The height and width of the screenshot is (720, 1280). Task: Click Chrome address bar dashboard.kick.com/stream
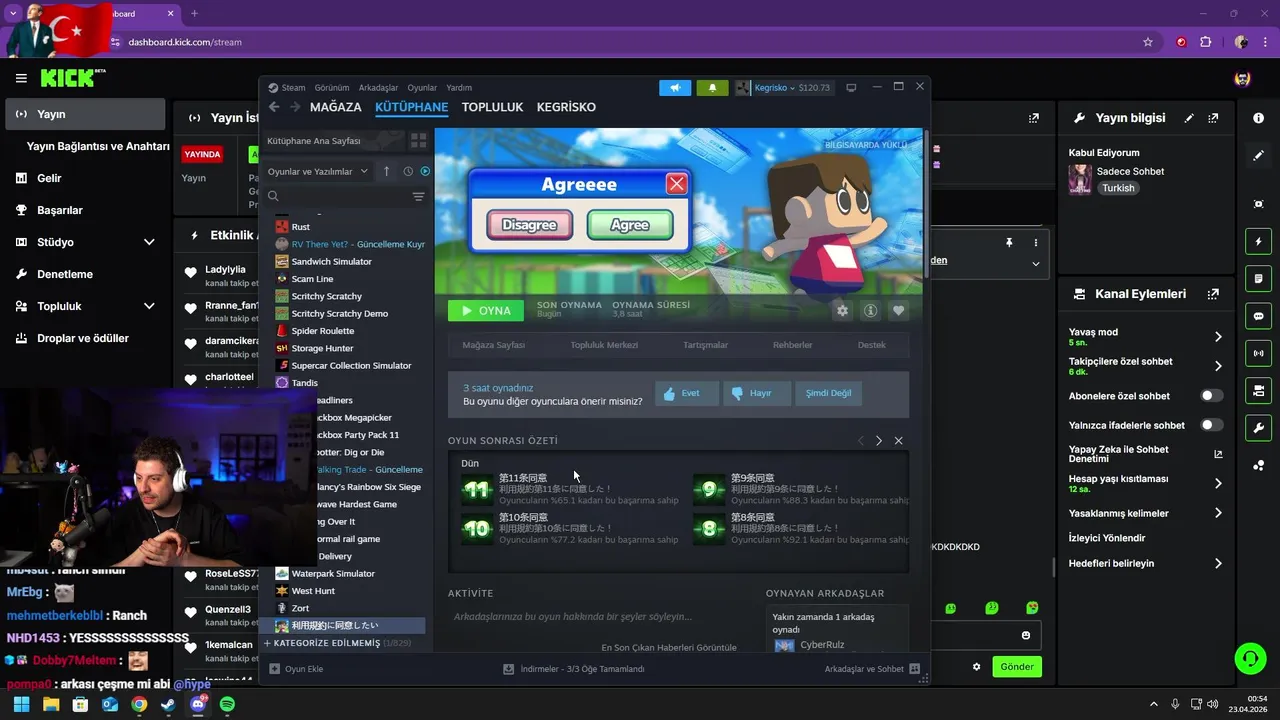coord(185,42)
